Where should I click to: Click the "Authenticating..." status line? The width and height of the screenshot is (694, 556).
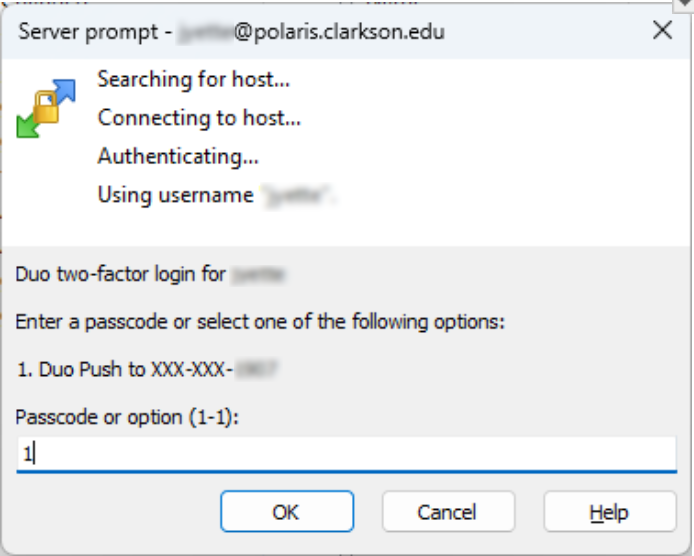[178, 156]
